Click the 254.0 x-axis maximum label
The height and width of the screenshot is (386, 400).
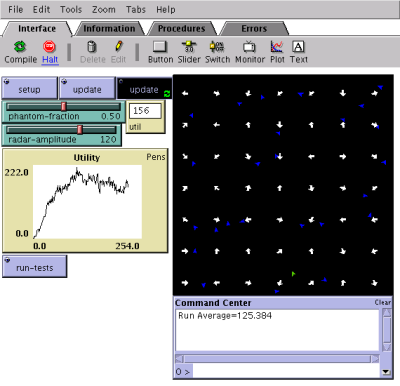[127, 246]
